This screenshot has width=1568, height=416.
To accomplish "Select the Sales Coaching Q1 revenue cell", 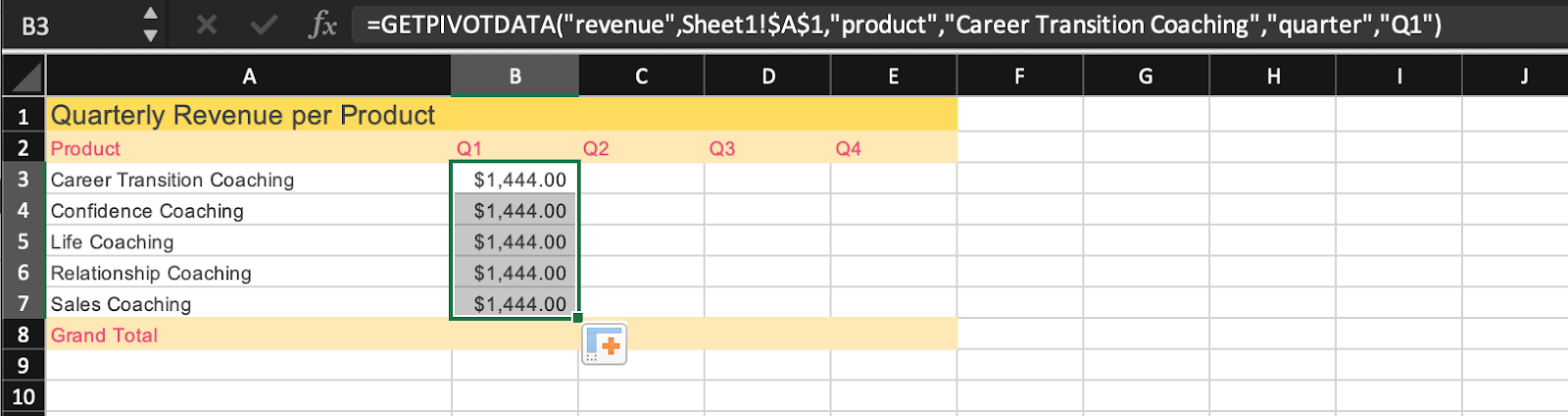I will [x=514, y=304].
